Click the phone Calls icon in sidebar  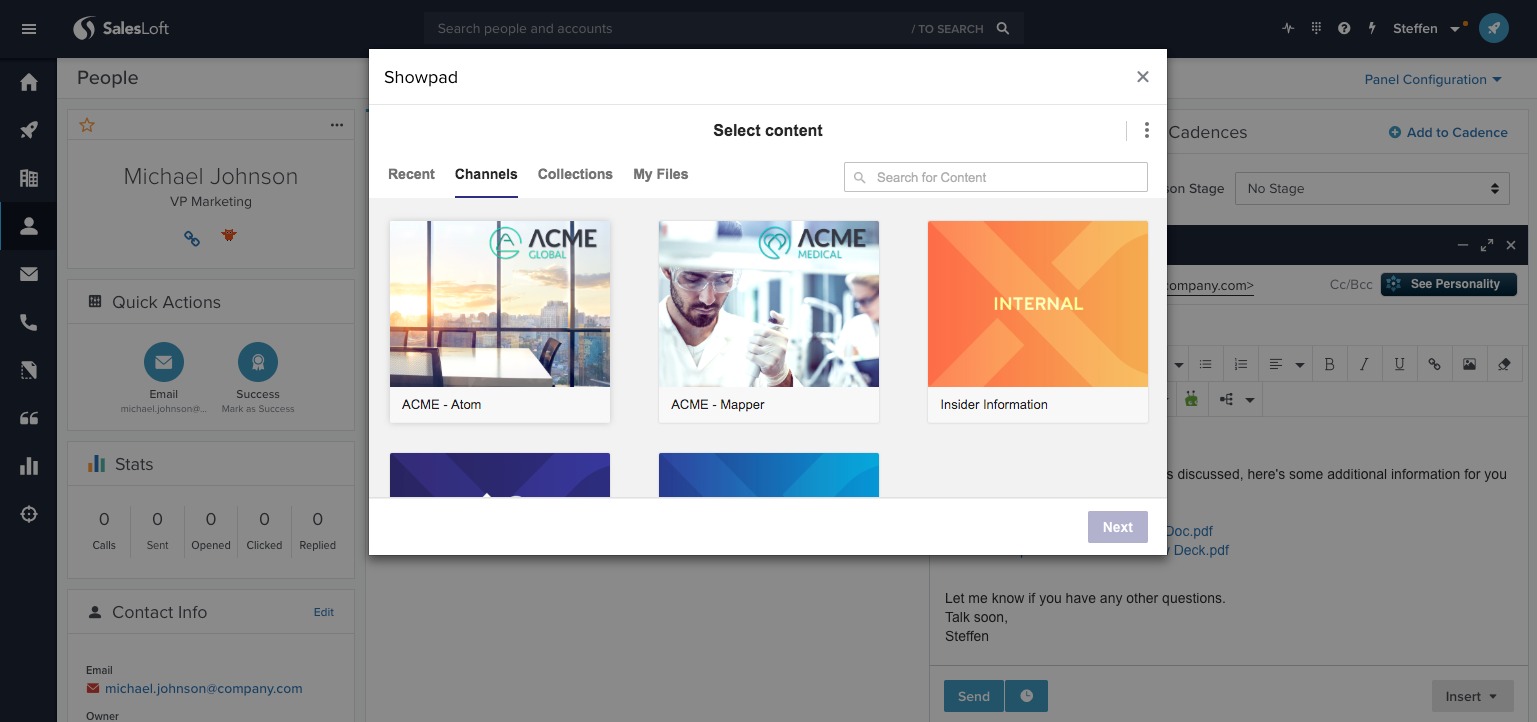pyautogui.click(x=28, y=322)
